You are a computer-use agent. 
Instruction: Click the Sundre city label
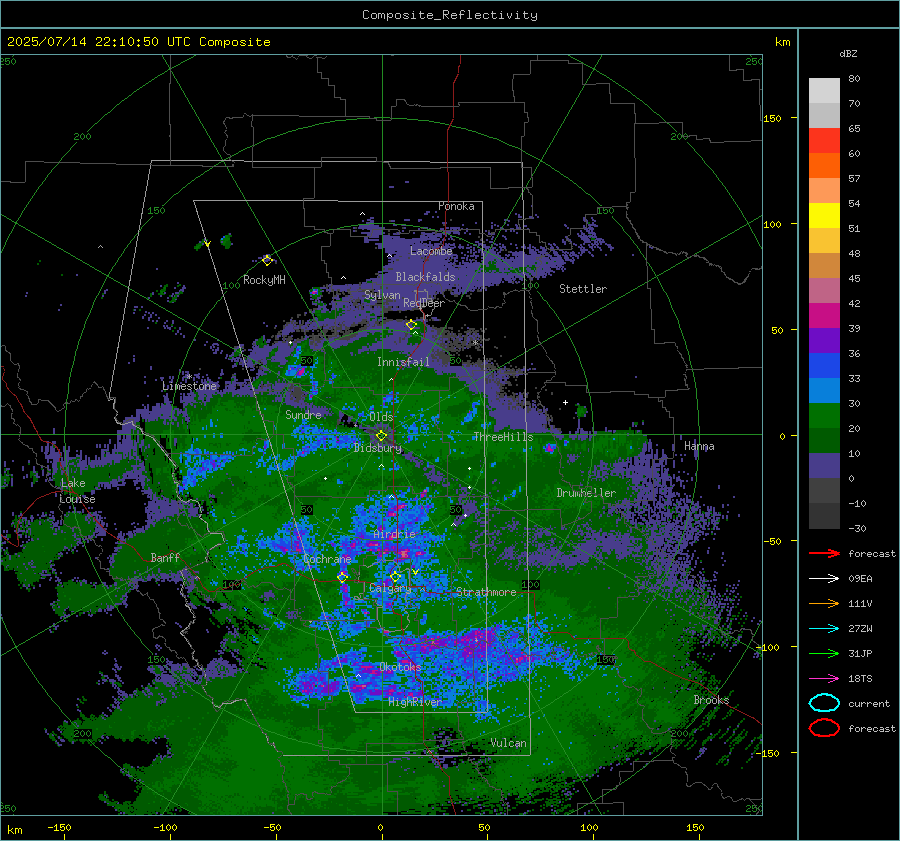tap(303, 415)
